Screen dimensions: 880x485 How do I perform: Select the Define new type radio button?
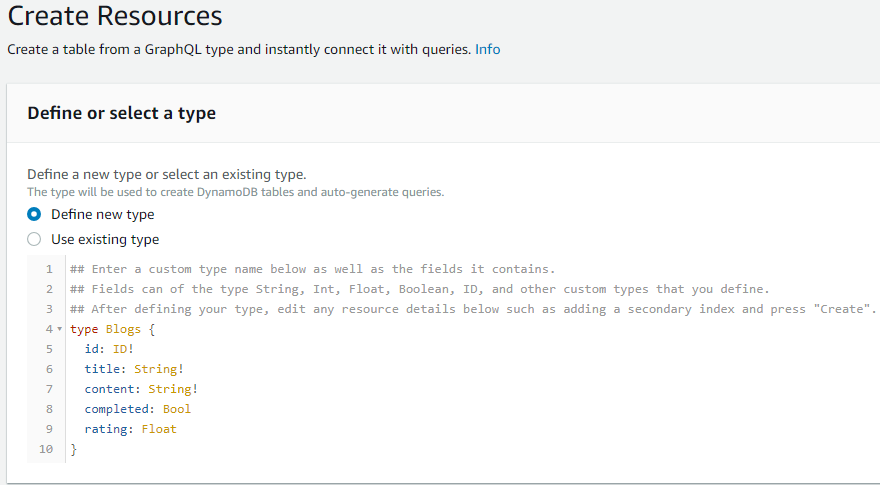coord(34,214)
